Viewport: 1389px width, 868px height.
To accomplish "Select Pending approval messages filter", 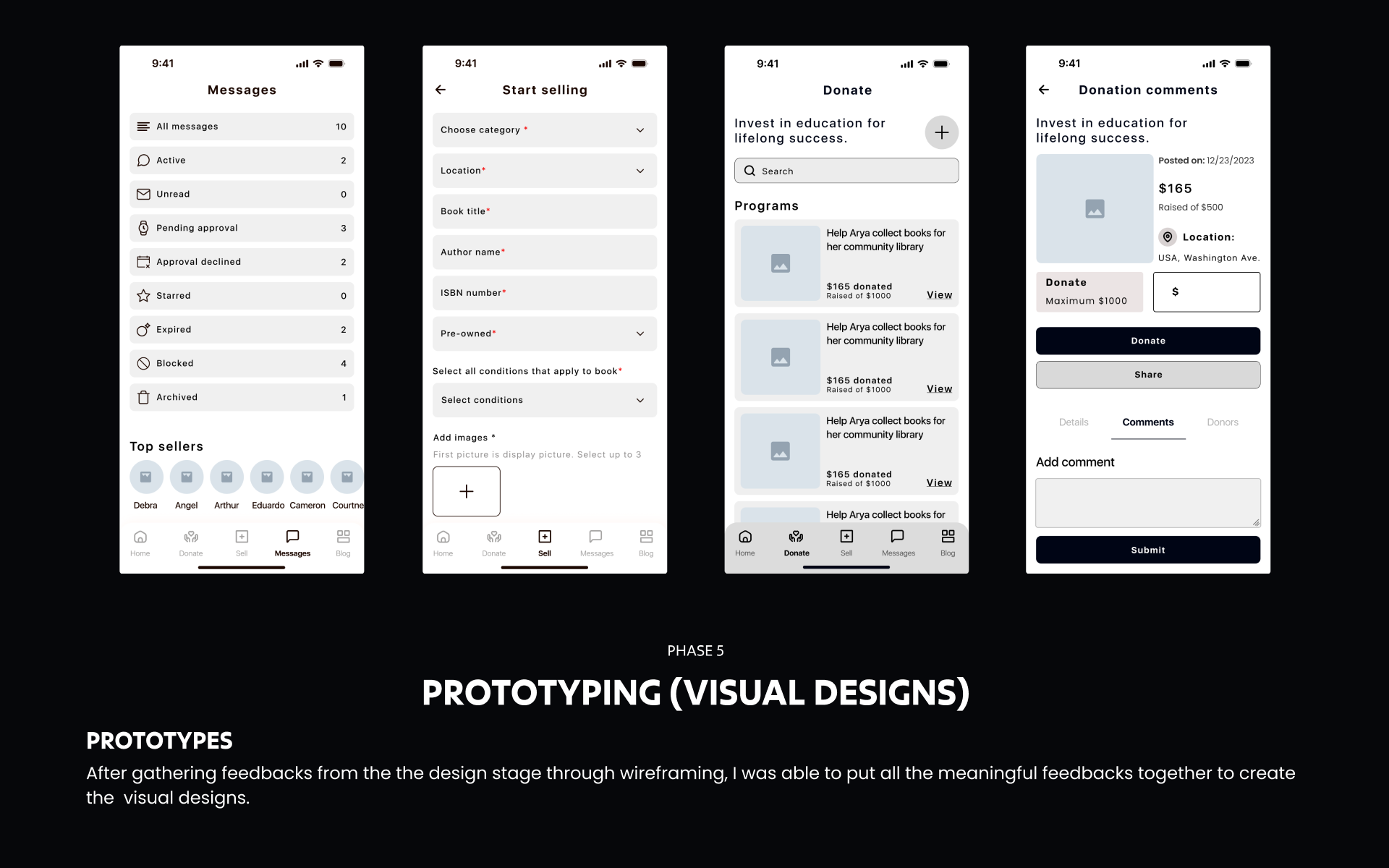I will 242,227.
